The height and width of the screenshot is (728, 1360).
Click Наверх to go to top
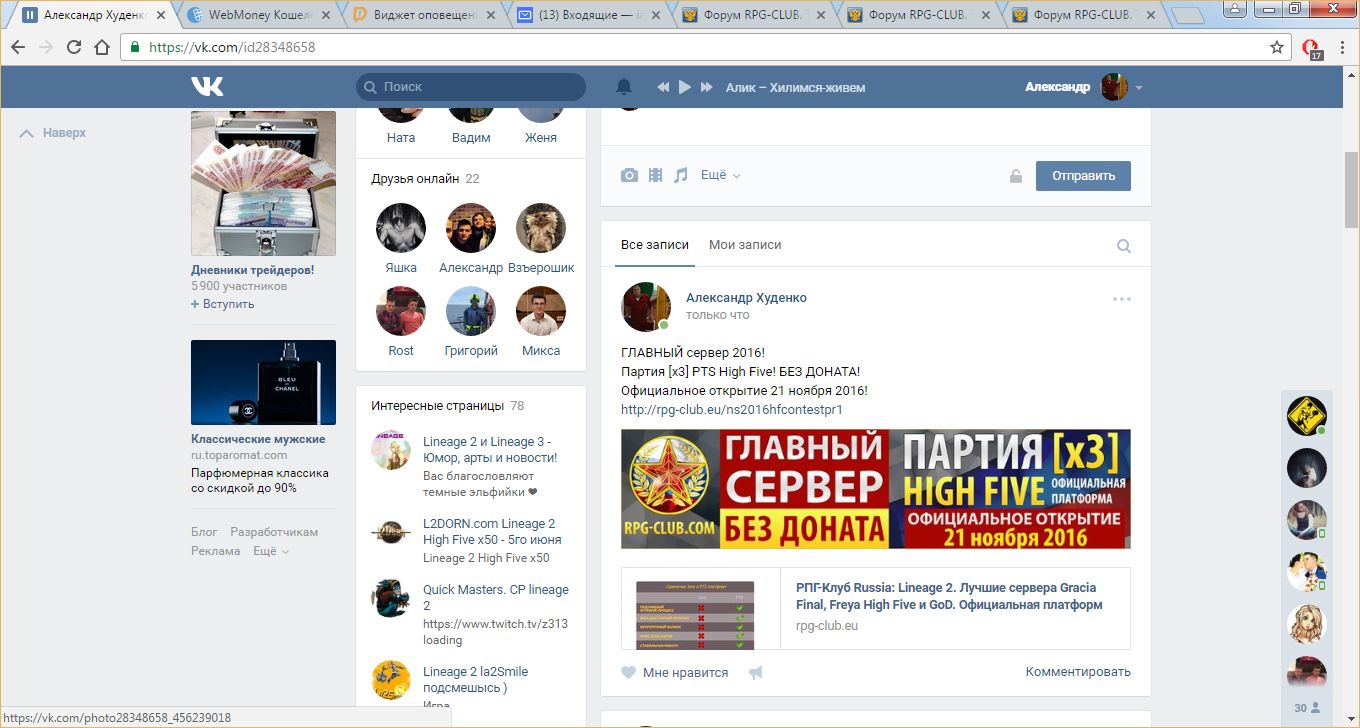coord(53,133)
